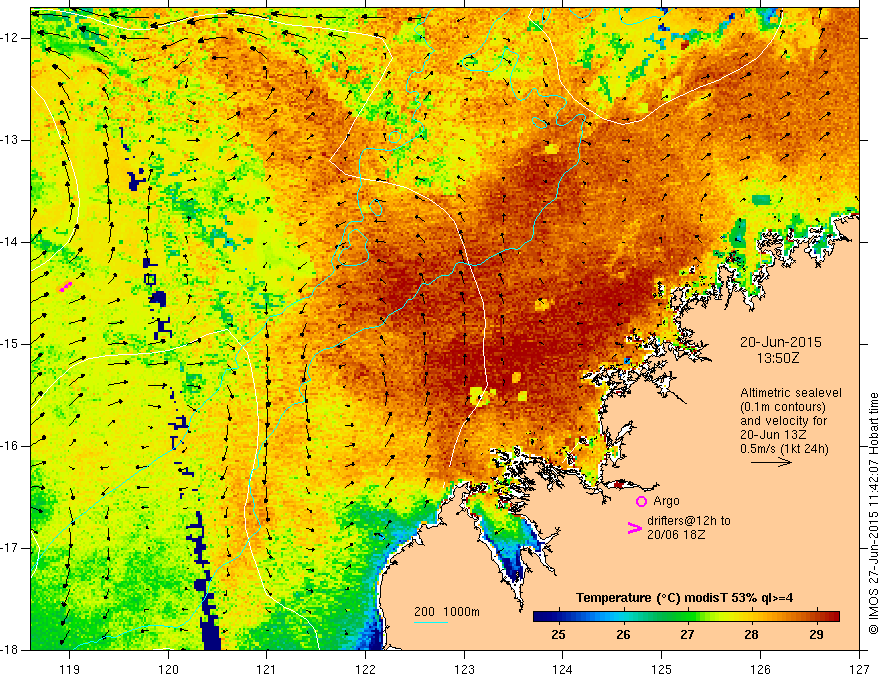Click the color bar tick label 26
The width and height of the screenshot is (880, 680).
click(623, 635)
